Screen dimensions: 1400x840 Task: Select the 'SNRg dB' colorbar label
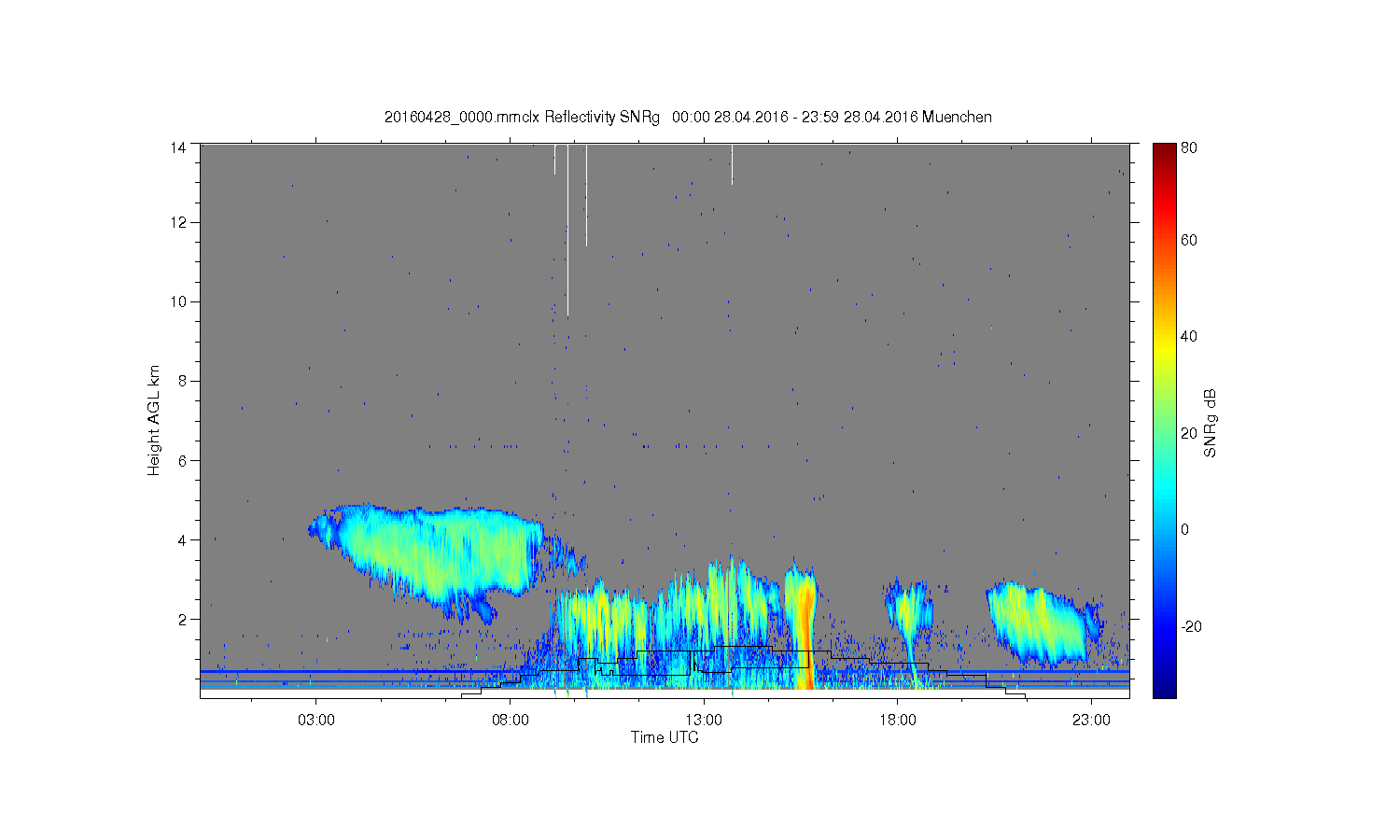pos(1211,423)
